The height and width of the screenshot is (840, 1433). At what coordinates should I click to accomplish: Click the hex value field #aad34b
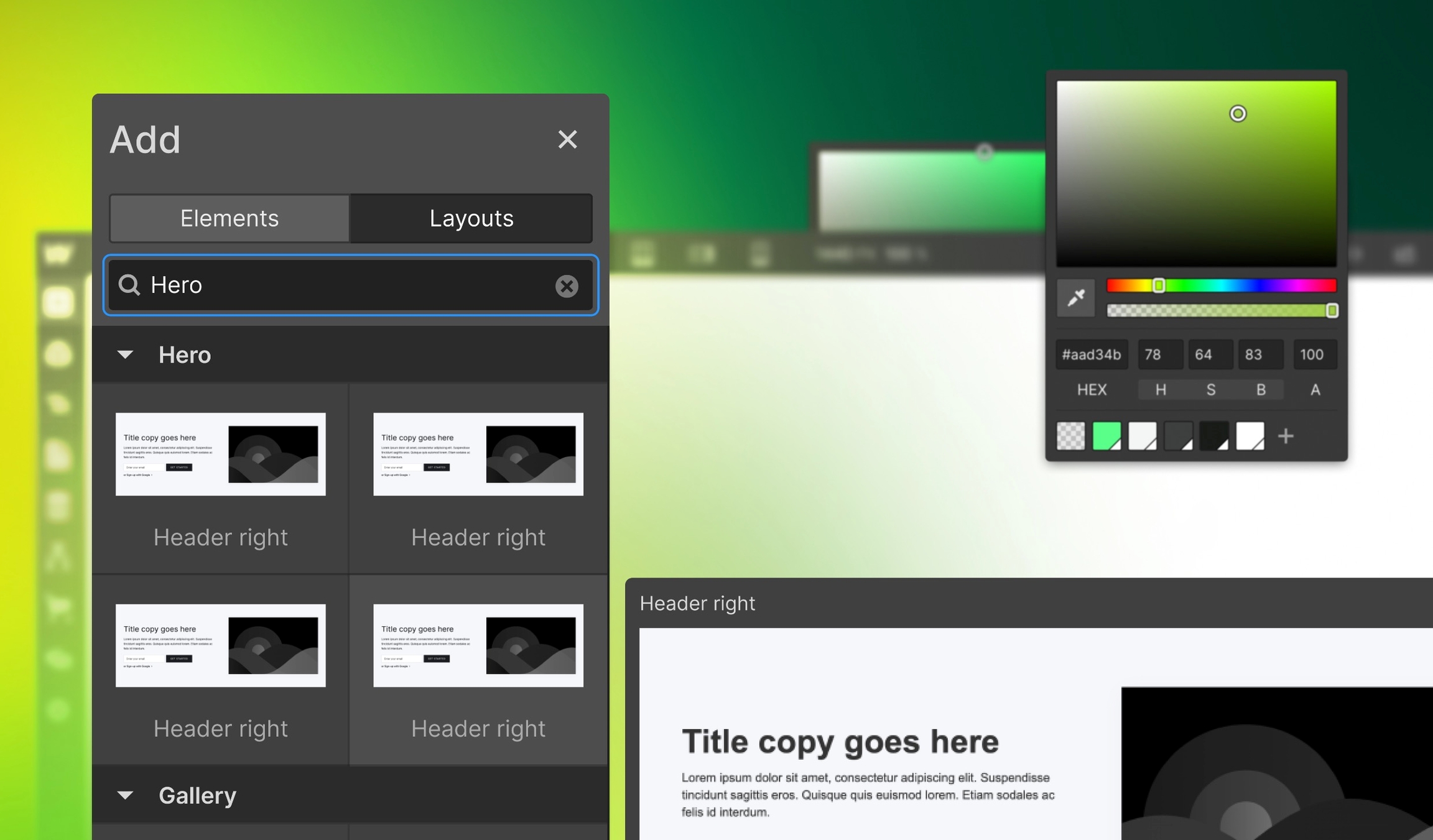(1092, 354)
